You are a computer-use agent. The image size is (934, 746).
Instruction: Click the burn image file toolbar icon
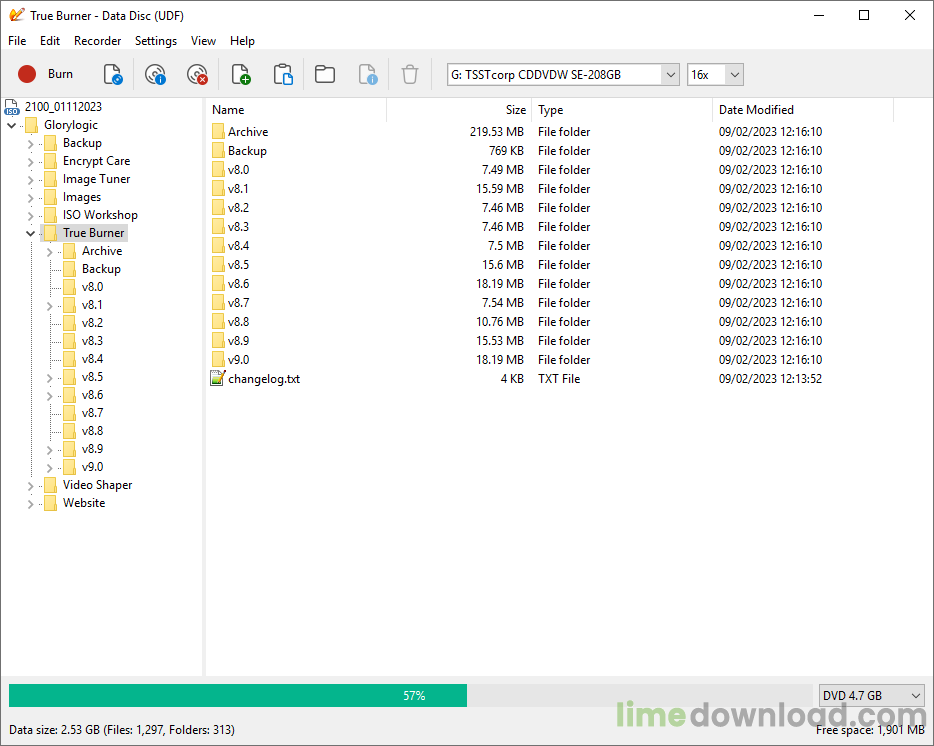(113, 74)
